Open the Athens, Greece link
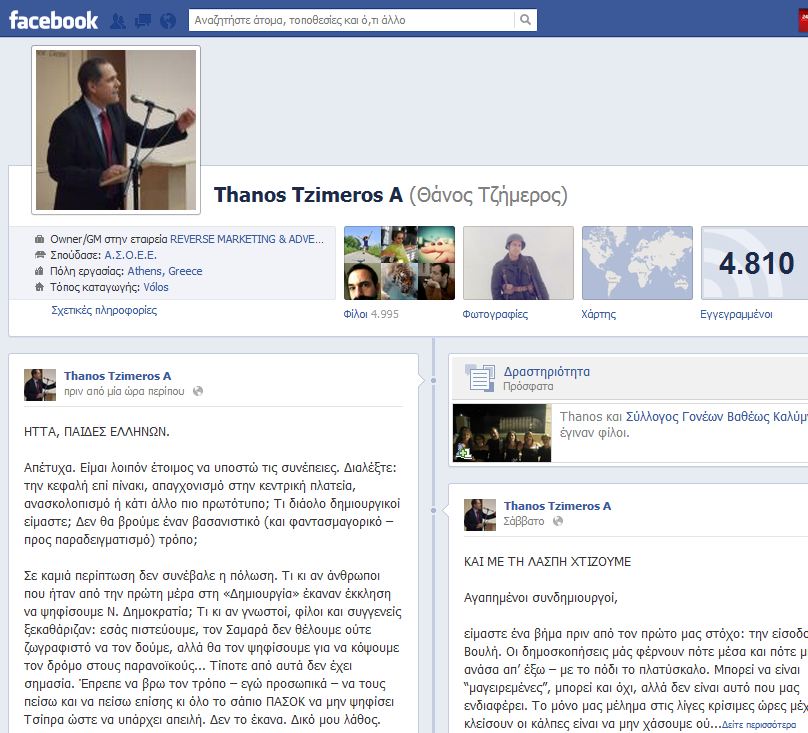 click(164, 271)
